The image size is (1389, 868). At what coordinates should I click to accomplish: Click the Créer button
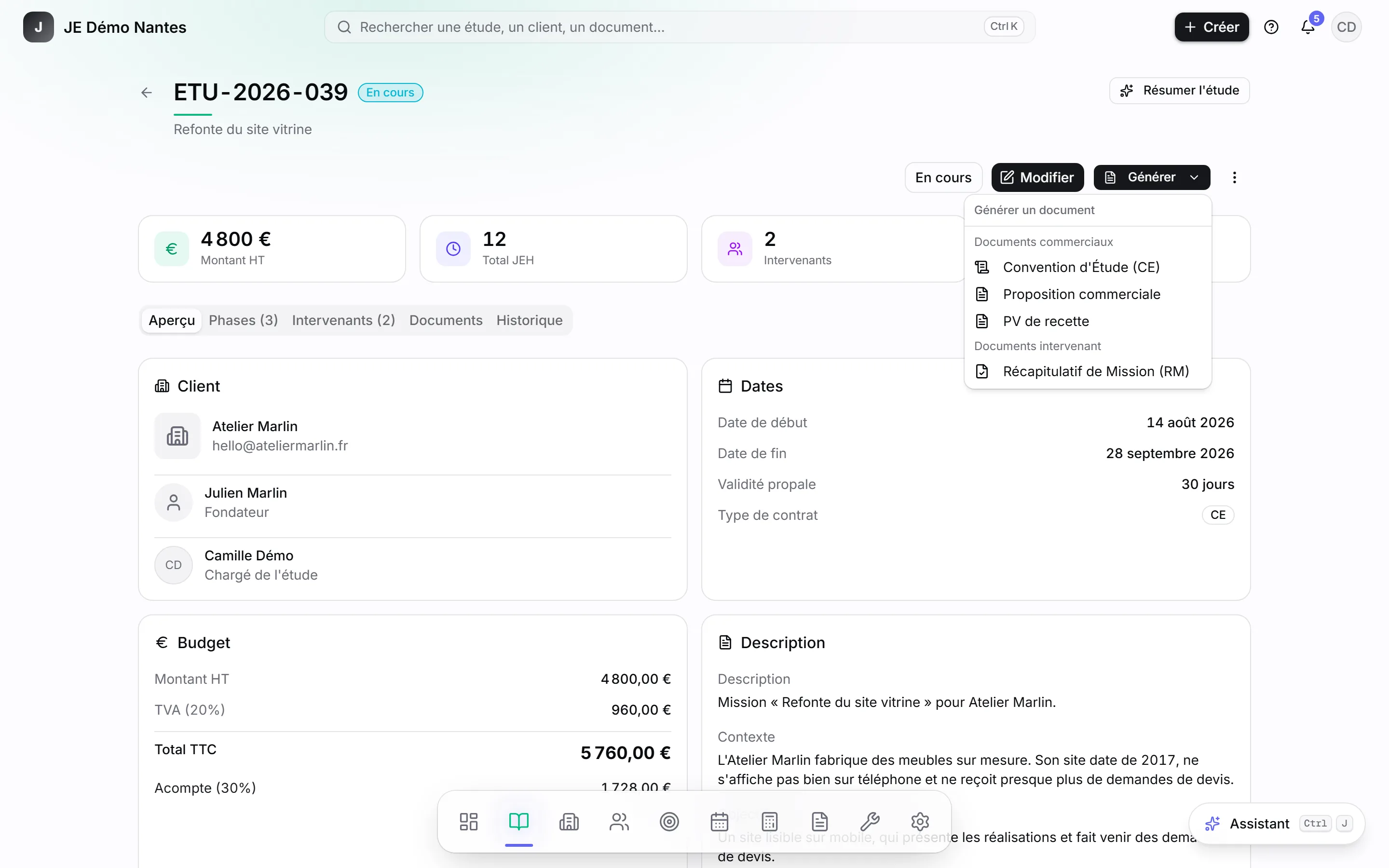tap(1211, 27)
